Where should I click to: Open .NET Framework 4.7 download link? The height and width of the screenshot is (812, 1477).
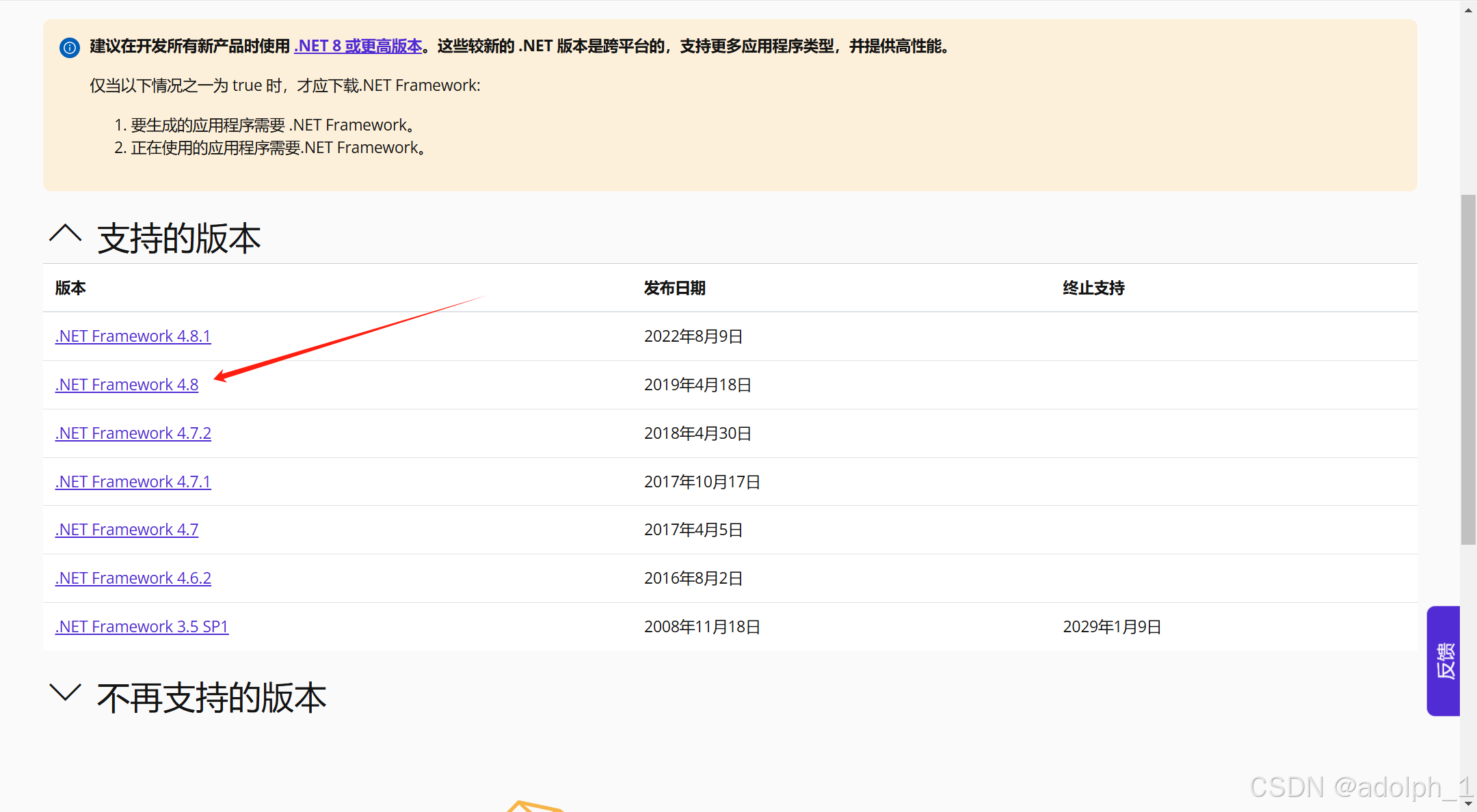(x=127, y=530)
